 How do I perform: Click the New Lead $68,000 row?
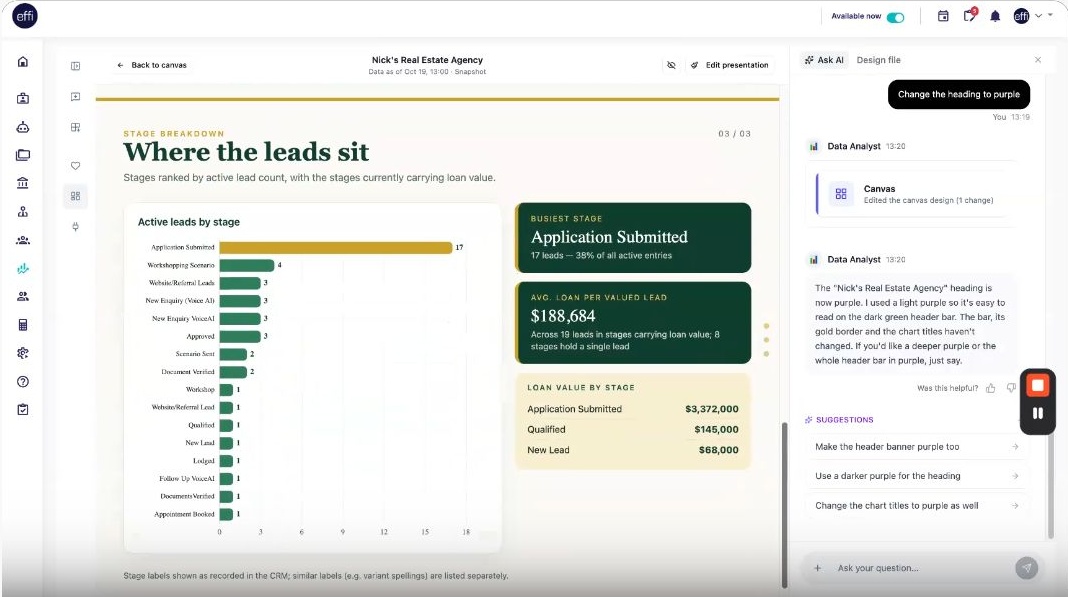633,450
